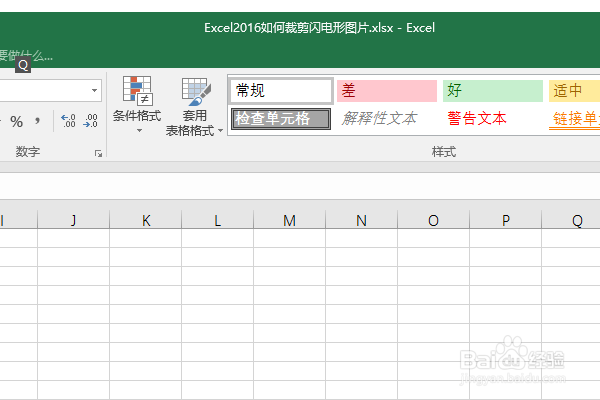Apply the 好 (Good) cell style
The width and height of the screenshot is (600, 400).
click(x=493, y=91)
